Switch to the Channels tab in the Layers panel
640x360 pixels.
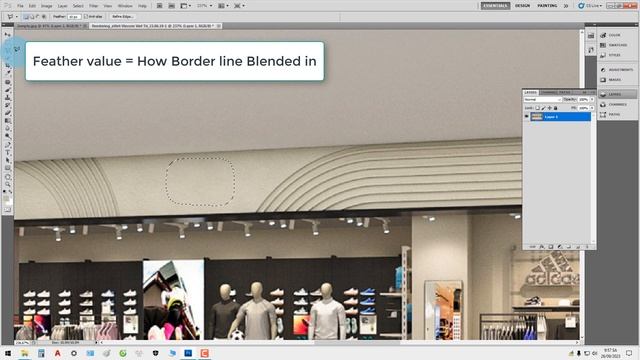coord(549,93)
